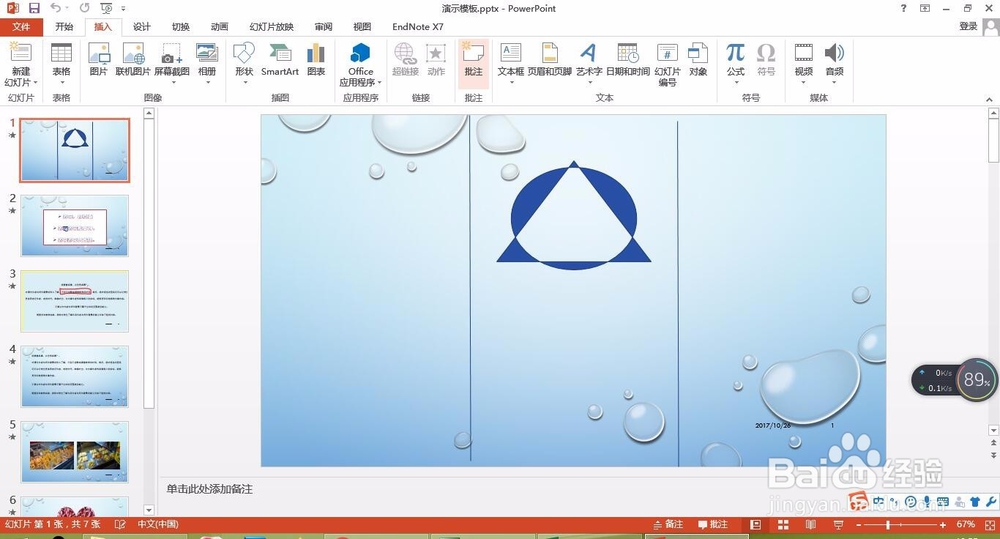Add a comment with the 批注 ribbon icon

click(x=473, y=53)
